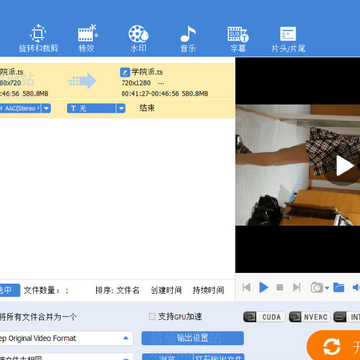Click the conversion arrow between file entries

coord(81,81)
